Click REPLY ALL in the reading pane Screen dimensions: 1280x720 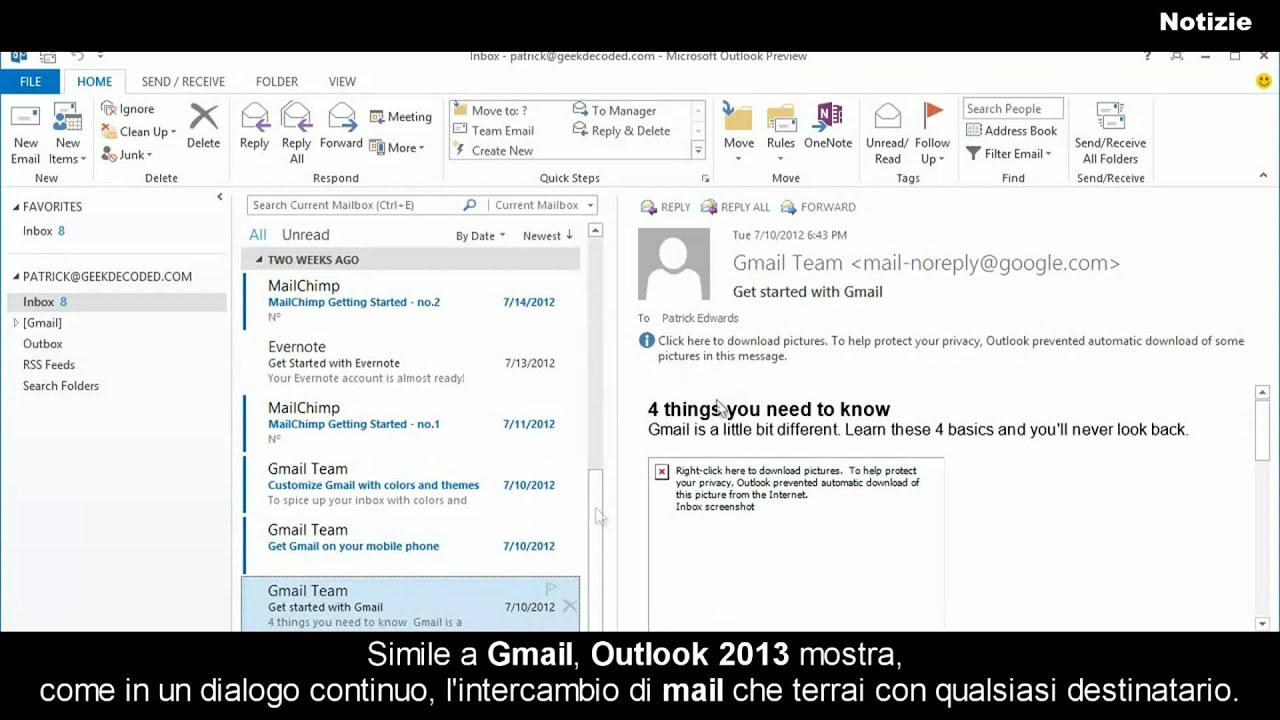[x=735, y=207]
